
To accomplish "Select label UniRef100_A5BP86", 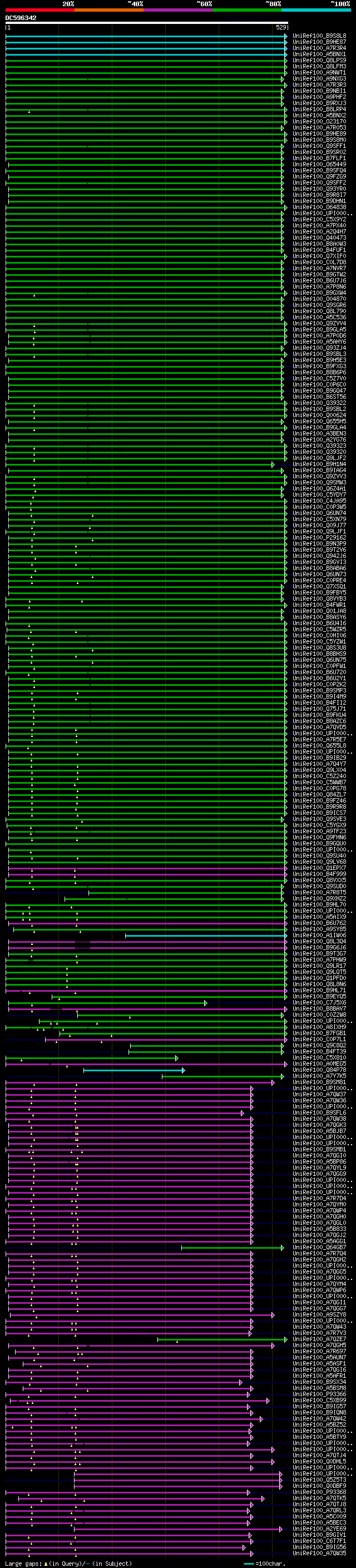I will point(319,1162).
